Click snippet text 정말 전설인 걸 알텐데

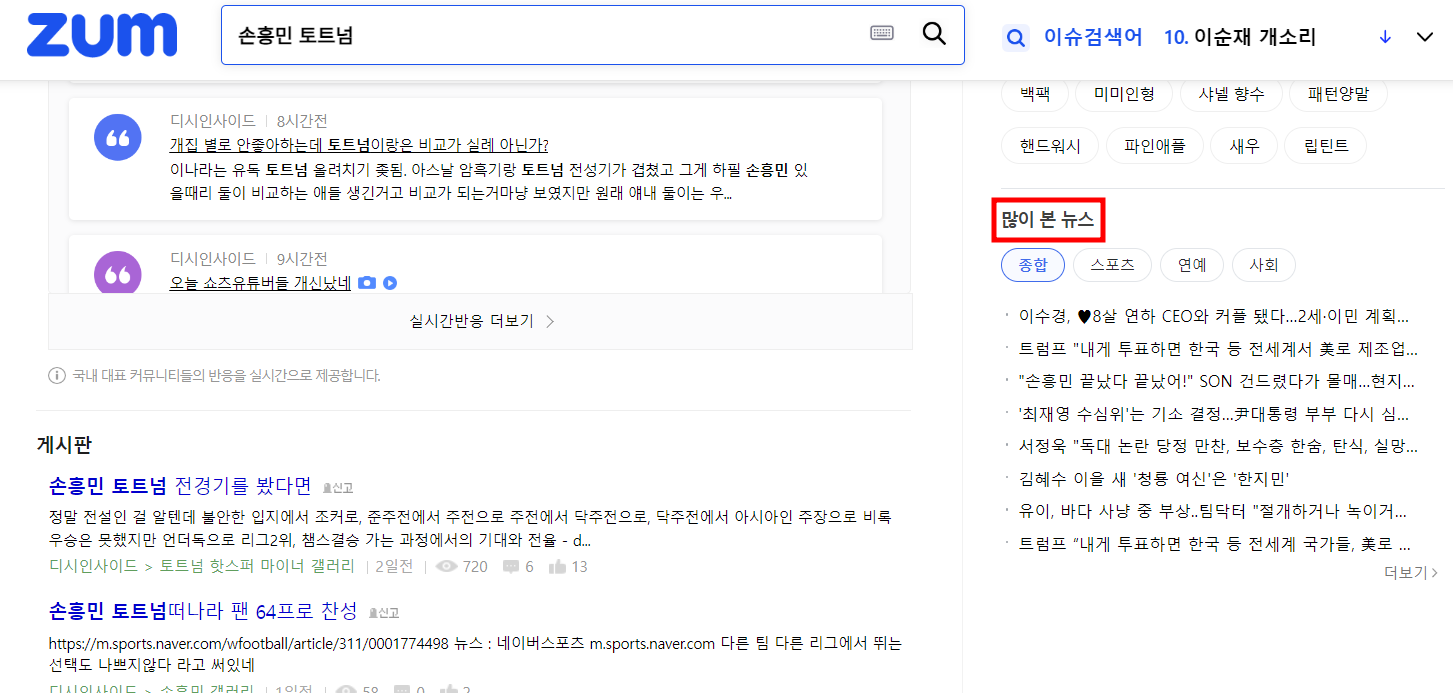point(470,529)
